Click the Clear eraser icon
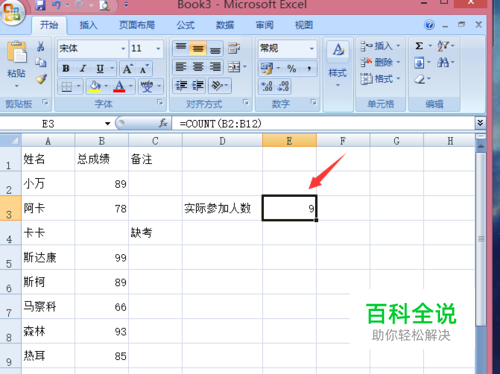This screenshot has width=500, height=374. (419, 79)
